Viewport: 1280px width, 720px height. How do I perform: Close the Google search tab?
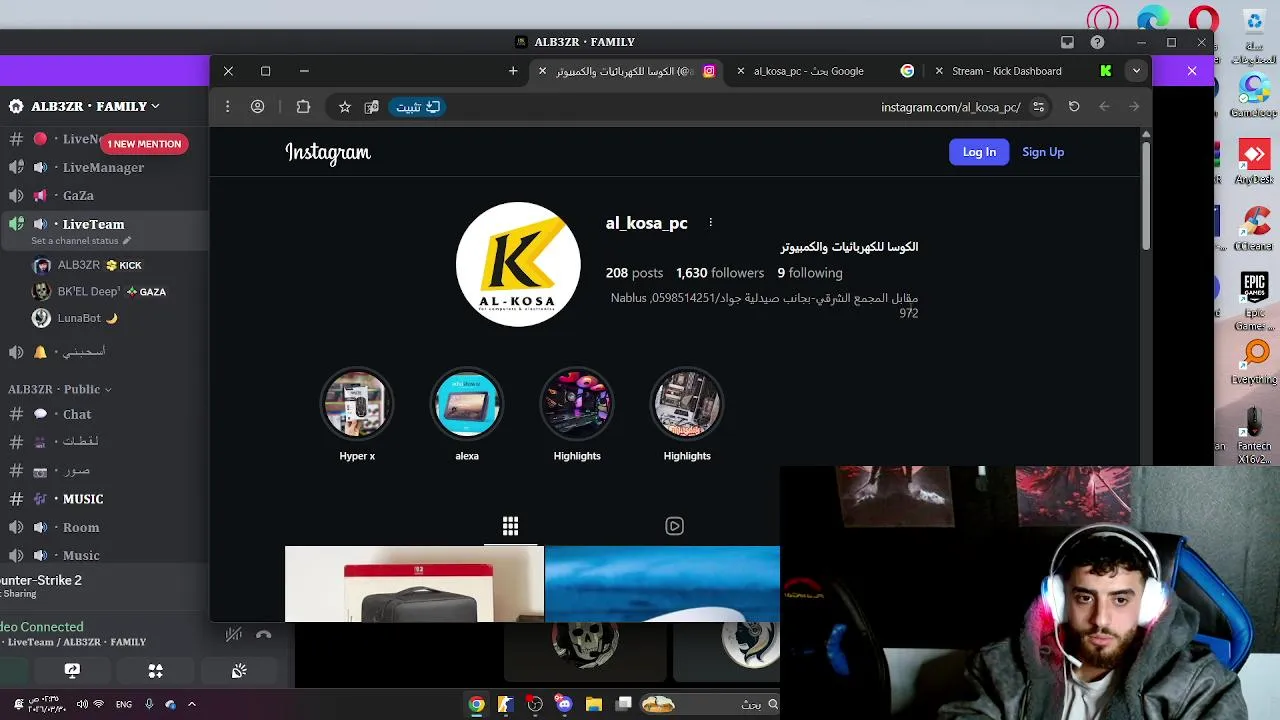click(x=741, y=71)
